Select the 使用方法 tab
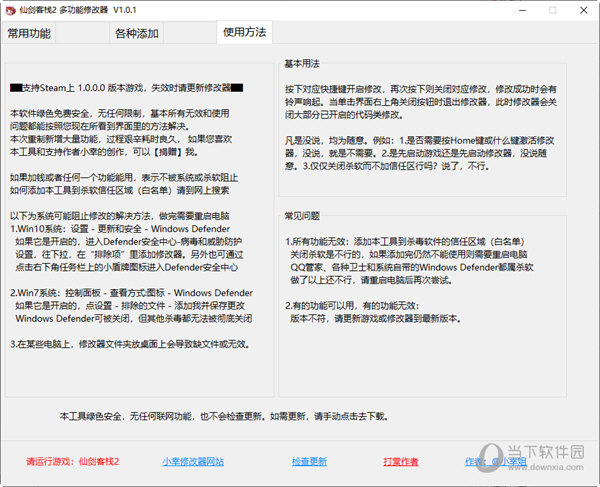Viewport: 600px width, 487px height. click(245, 32)
